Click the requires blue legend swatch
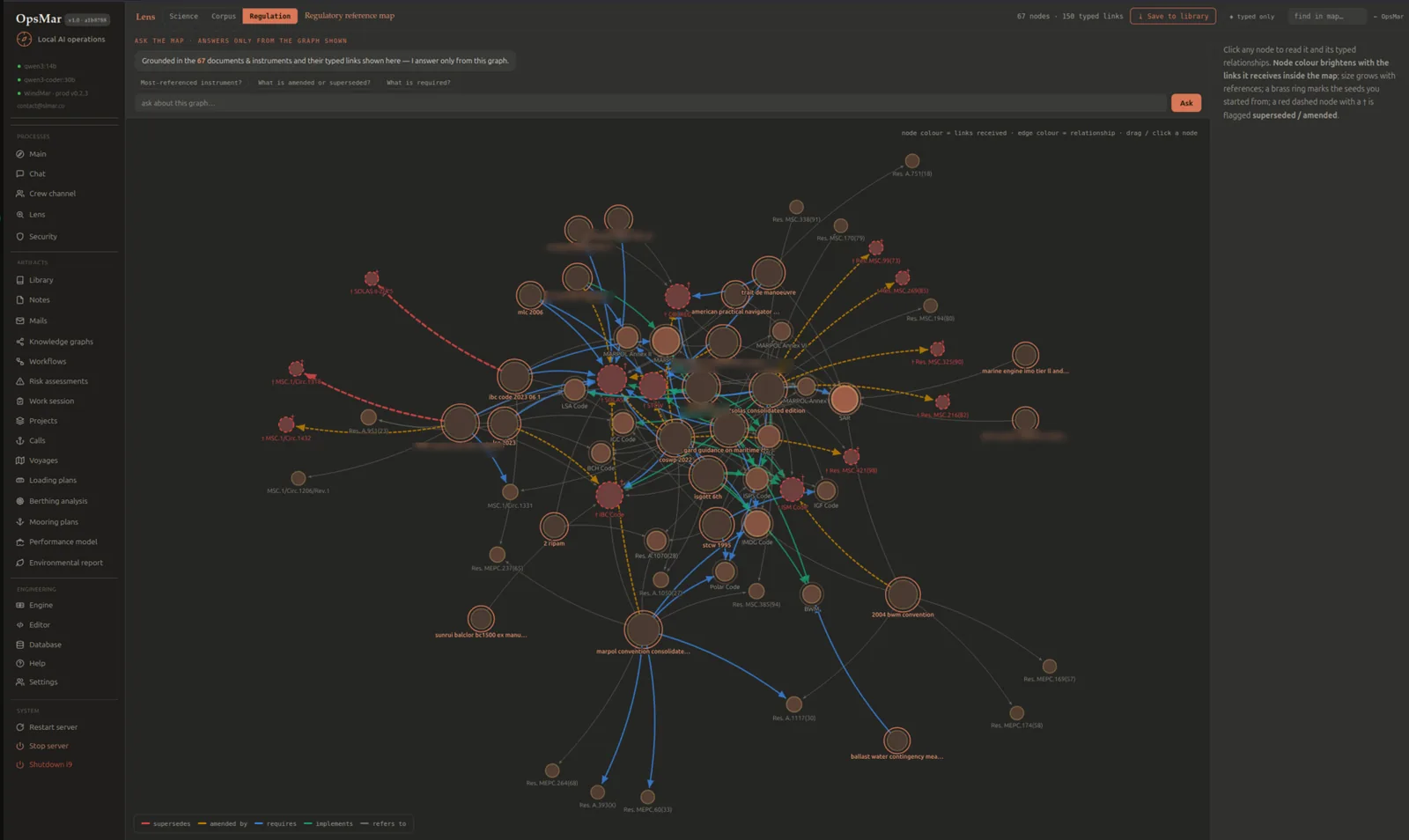This screenshot has height=840, width=1409. point(259,824)
